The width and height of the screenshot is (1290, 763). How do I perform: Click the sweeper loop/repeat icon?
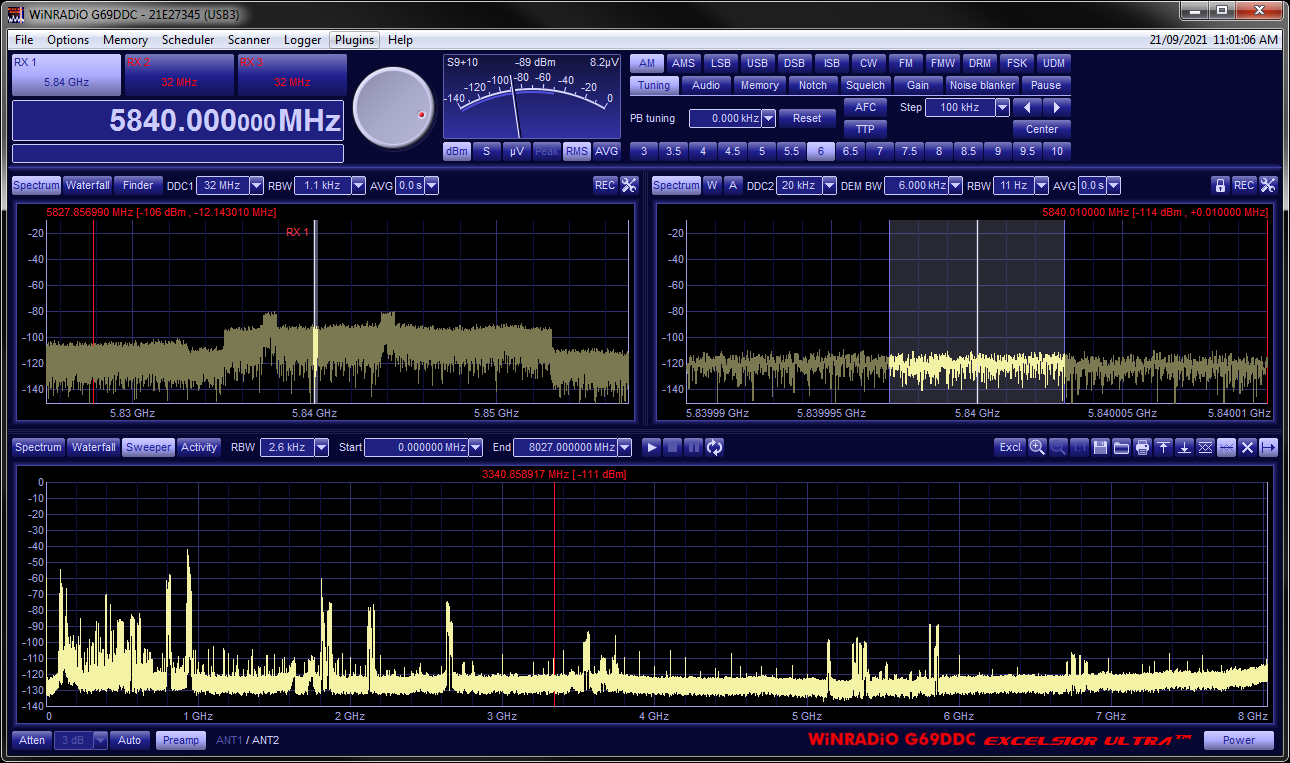[x=714, y=447]
